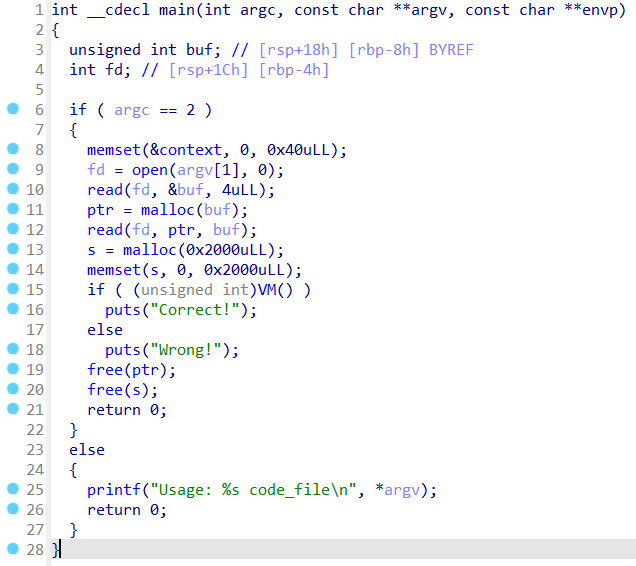Click the [rbp-8h] BYREF comment
This screenshot has height=566, width=636.
pyautogui.click(x=411, y=50)
